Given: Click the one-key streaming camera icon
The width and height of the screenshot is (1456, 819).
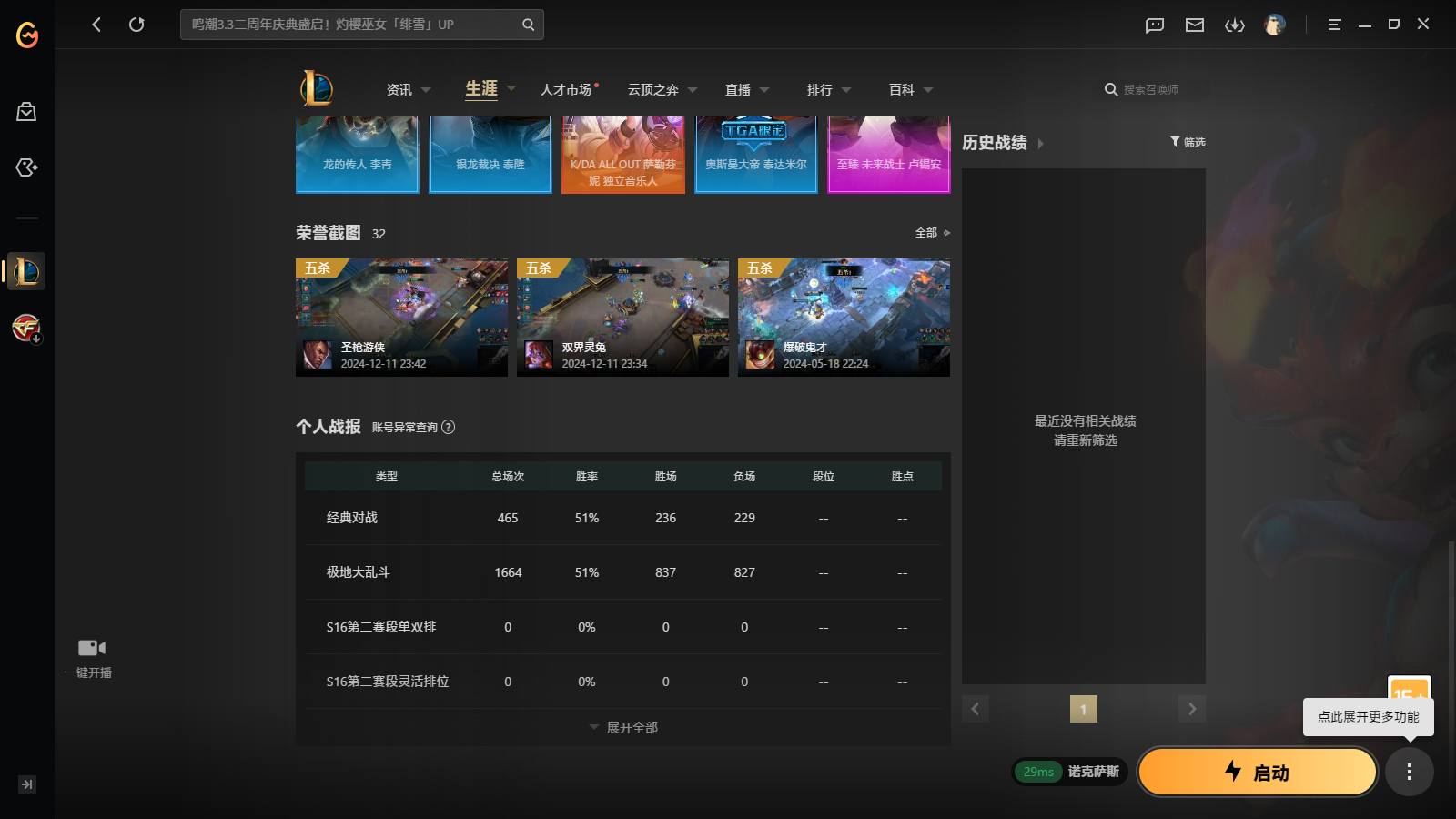Looking at the screenshot, I should point(91,648).
